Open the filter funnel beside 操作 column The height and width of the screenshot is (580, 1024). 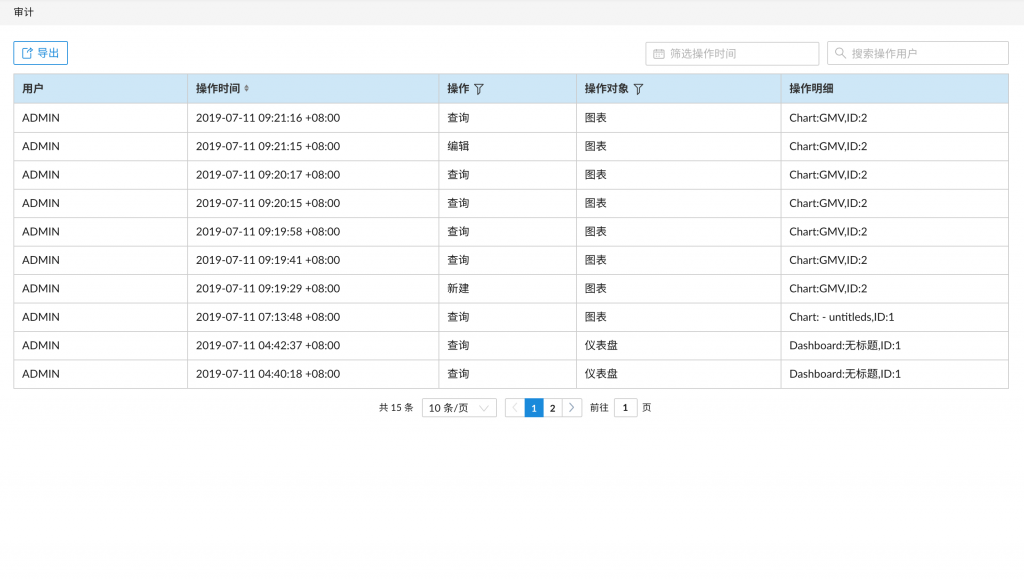[x=479, y=89]
